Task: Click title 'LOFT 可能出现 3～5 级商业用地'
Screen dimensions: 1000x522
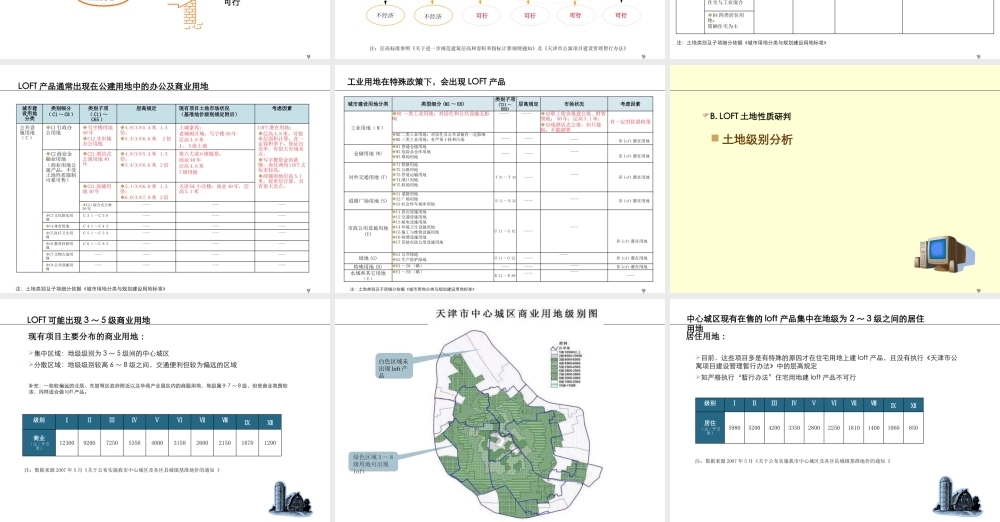Action: point(89,320)
